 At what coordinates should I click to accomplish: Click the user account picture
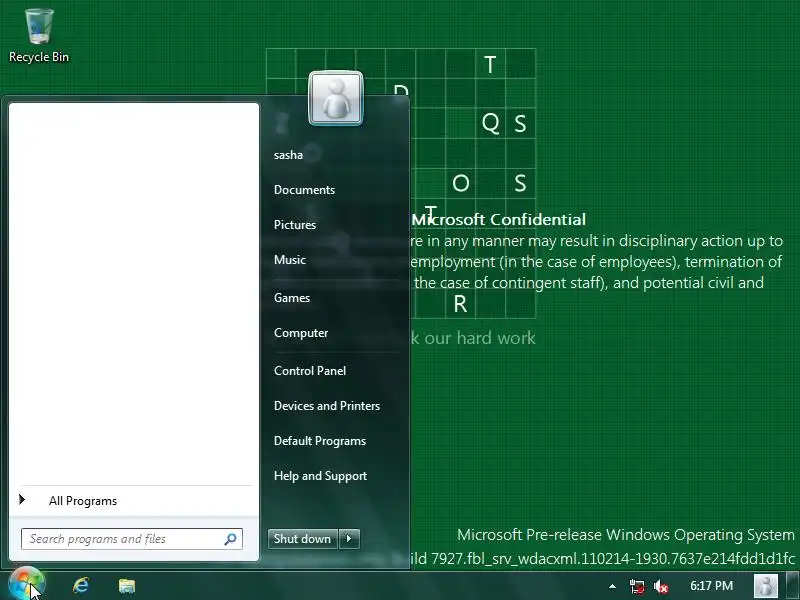tap(336, 98)
